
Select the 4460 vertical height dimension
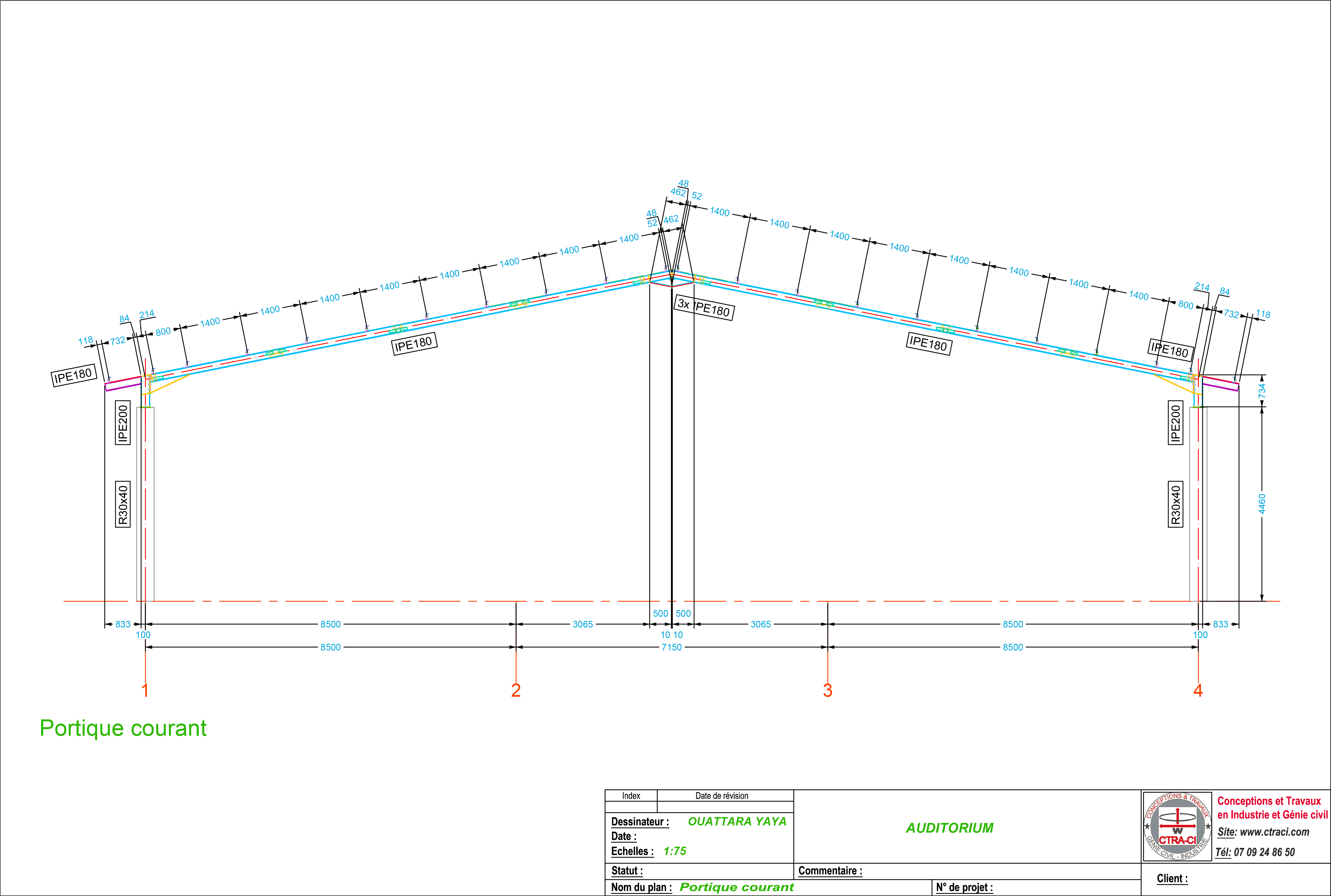pos(1262,504)
